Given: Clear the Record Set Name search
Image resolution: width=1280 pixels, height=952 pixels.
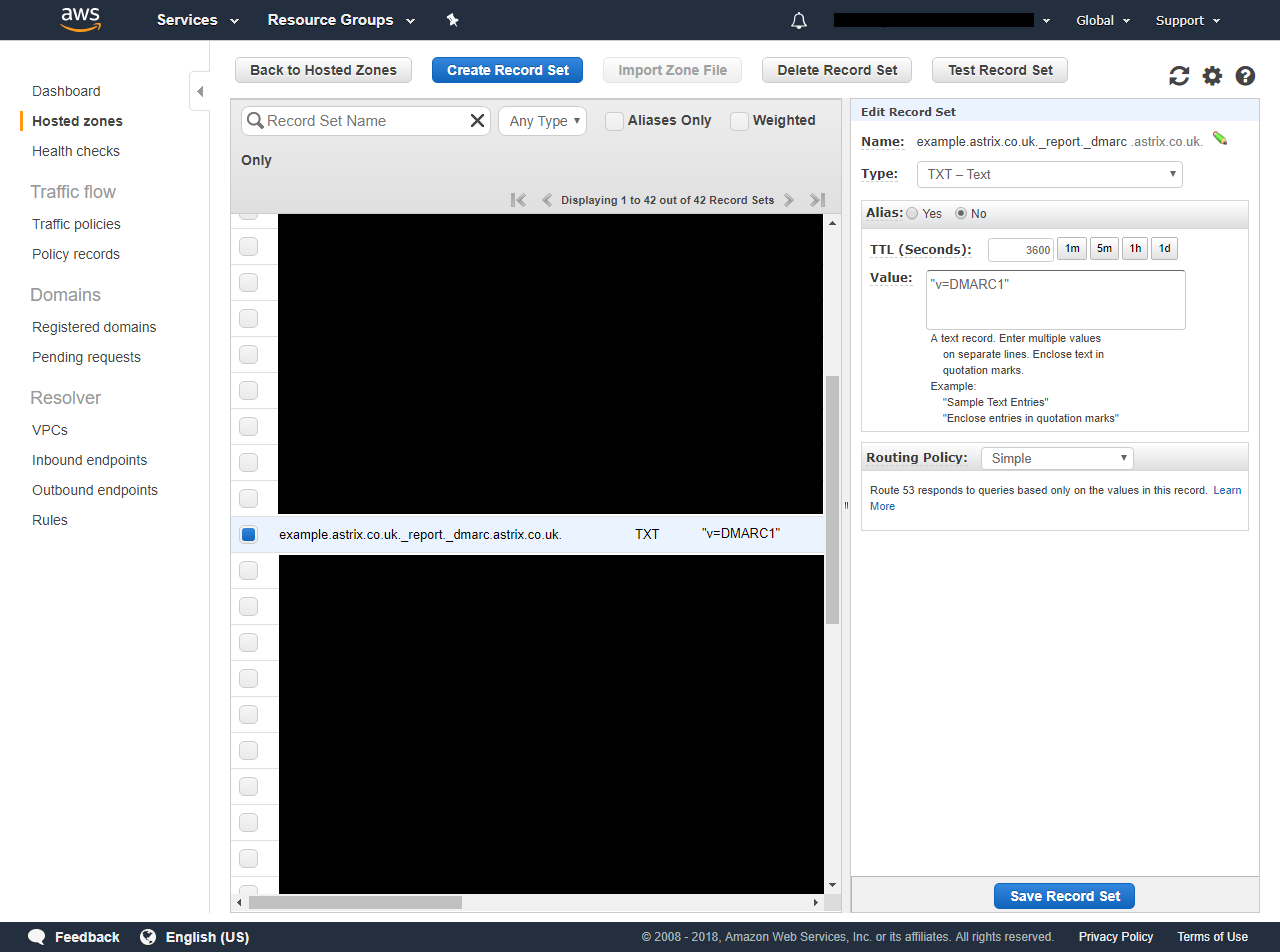Looking at the screenshot, I should [x=477, y=121].
